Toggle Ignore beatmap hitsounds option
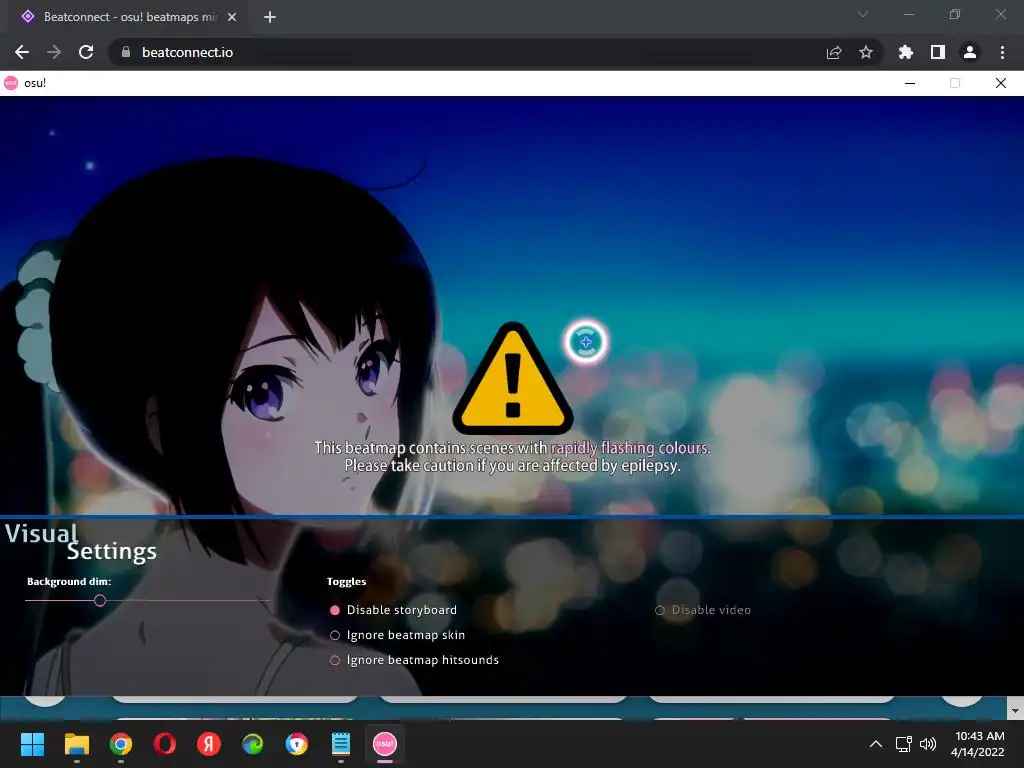1024x768 pixels. pos(415,660)
